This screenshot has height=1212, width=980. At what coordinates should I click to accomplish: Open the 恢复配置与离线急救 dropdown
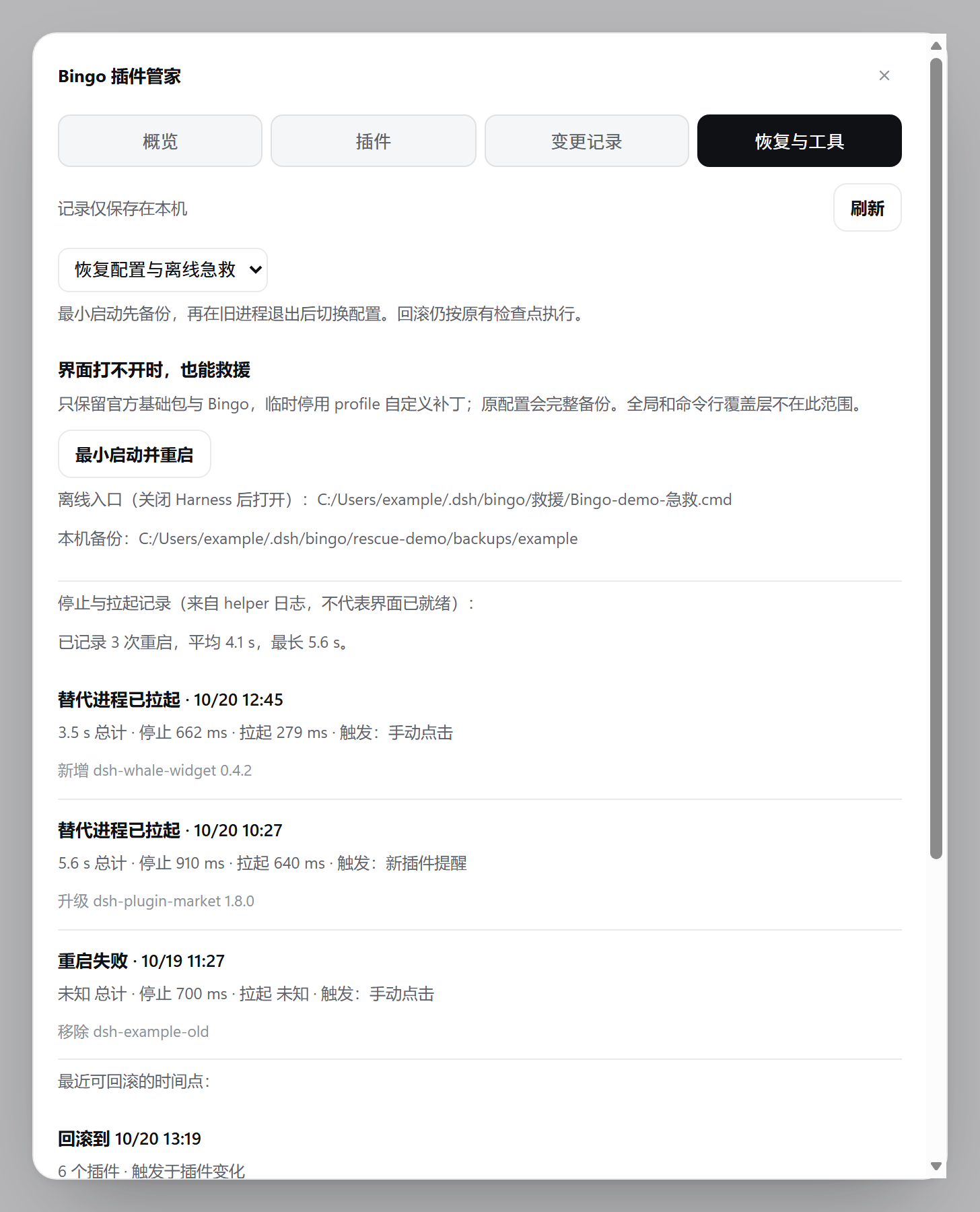click(x=163, y=270)
